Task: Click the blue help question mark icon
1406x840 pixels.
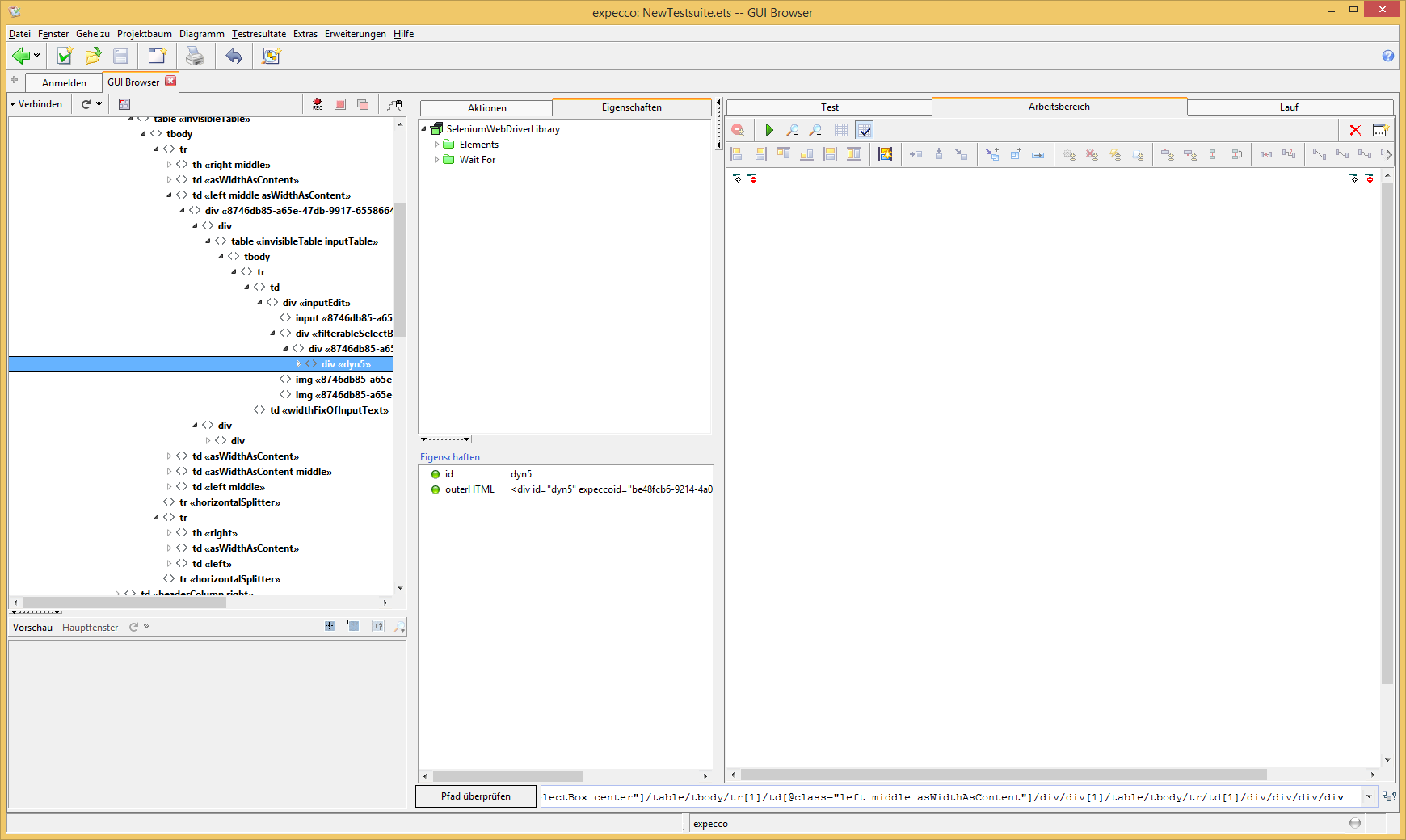Action: tap(1387, 56)
